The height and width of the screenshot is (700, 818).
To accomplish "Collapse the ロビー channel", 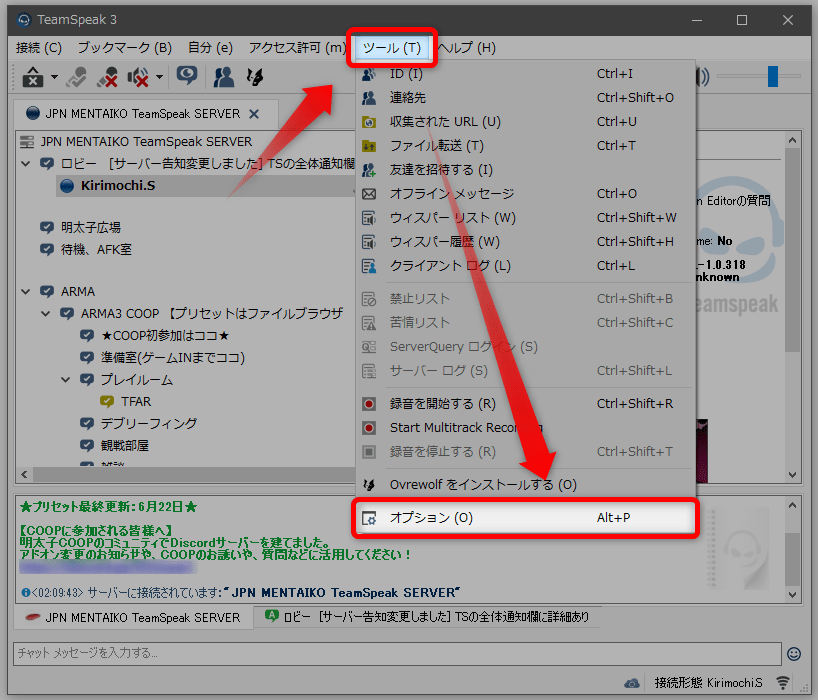I will [x=26, y=164].
